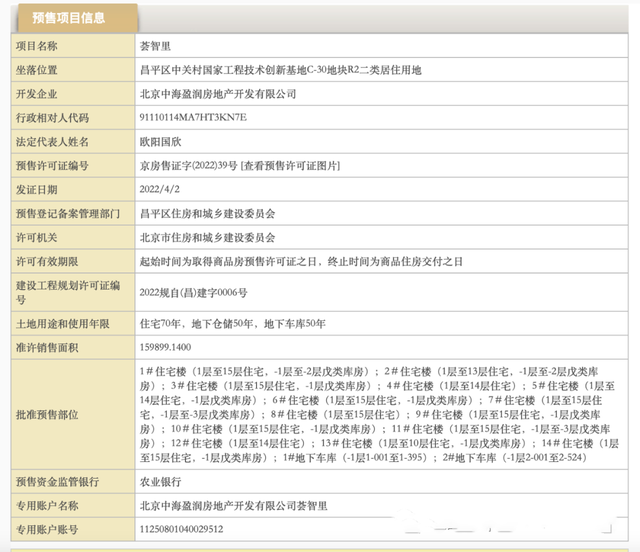
Task: Click the 许可有效期限 label
Action: [47, 262]
